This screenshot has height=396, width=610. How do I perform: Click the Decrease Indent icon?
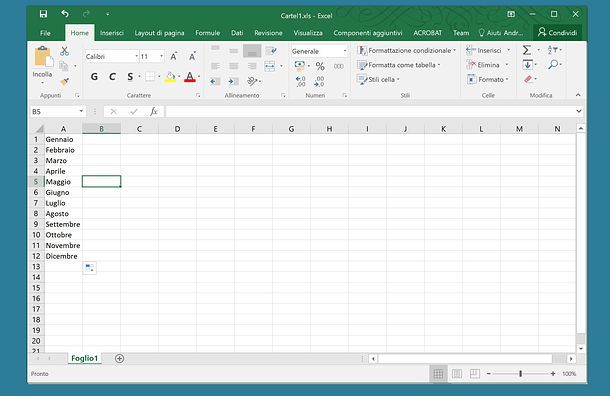215,81
